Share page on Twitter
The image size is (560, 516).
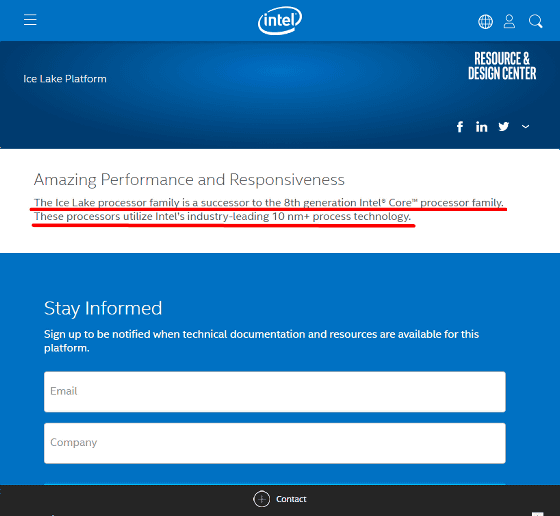[x=504, y=126]
